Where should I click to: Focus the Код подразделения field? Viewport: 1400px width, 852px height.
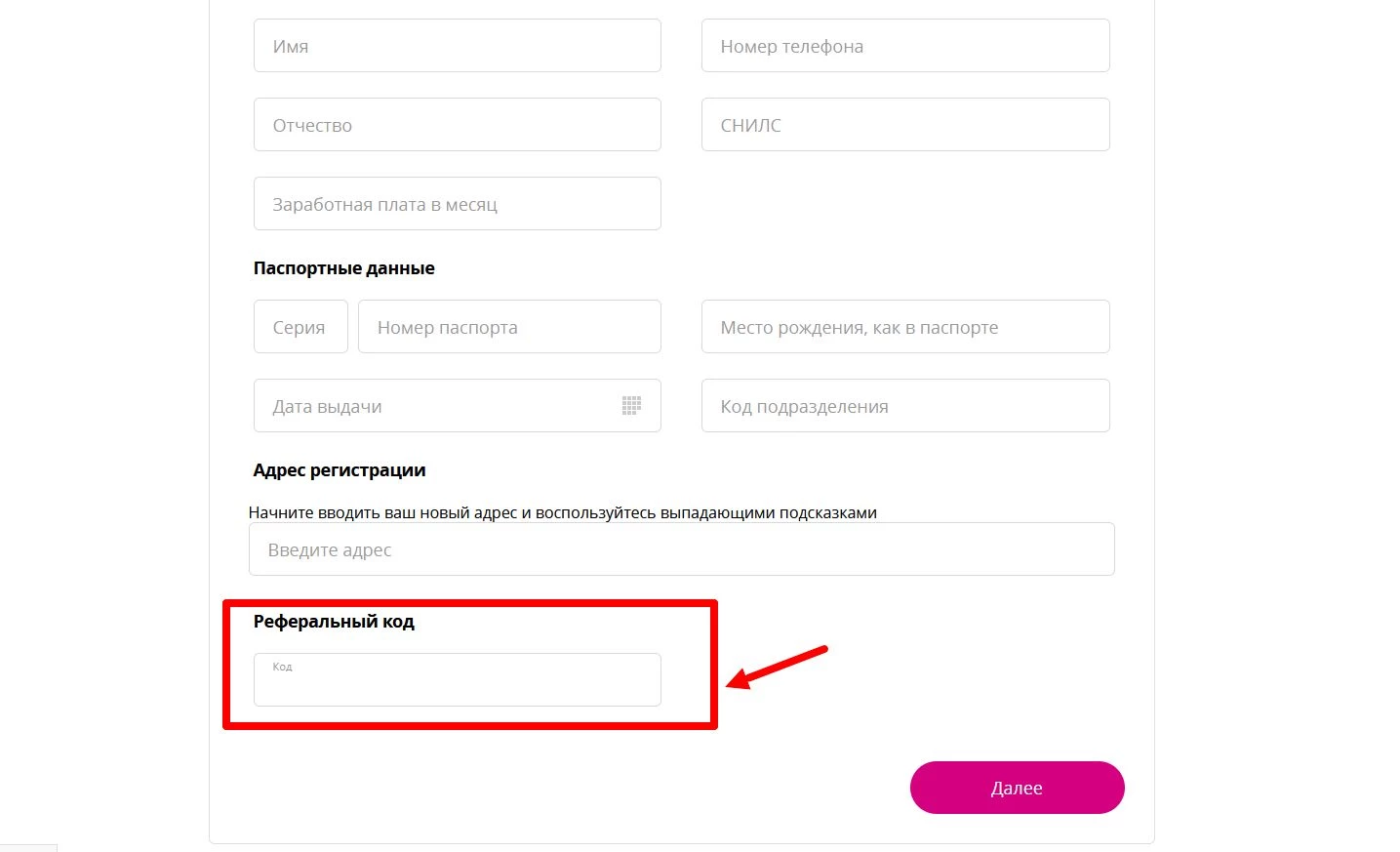(x=904, y=406)
